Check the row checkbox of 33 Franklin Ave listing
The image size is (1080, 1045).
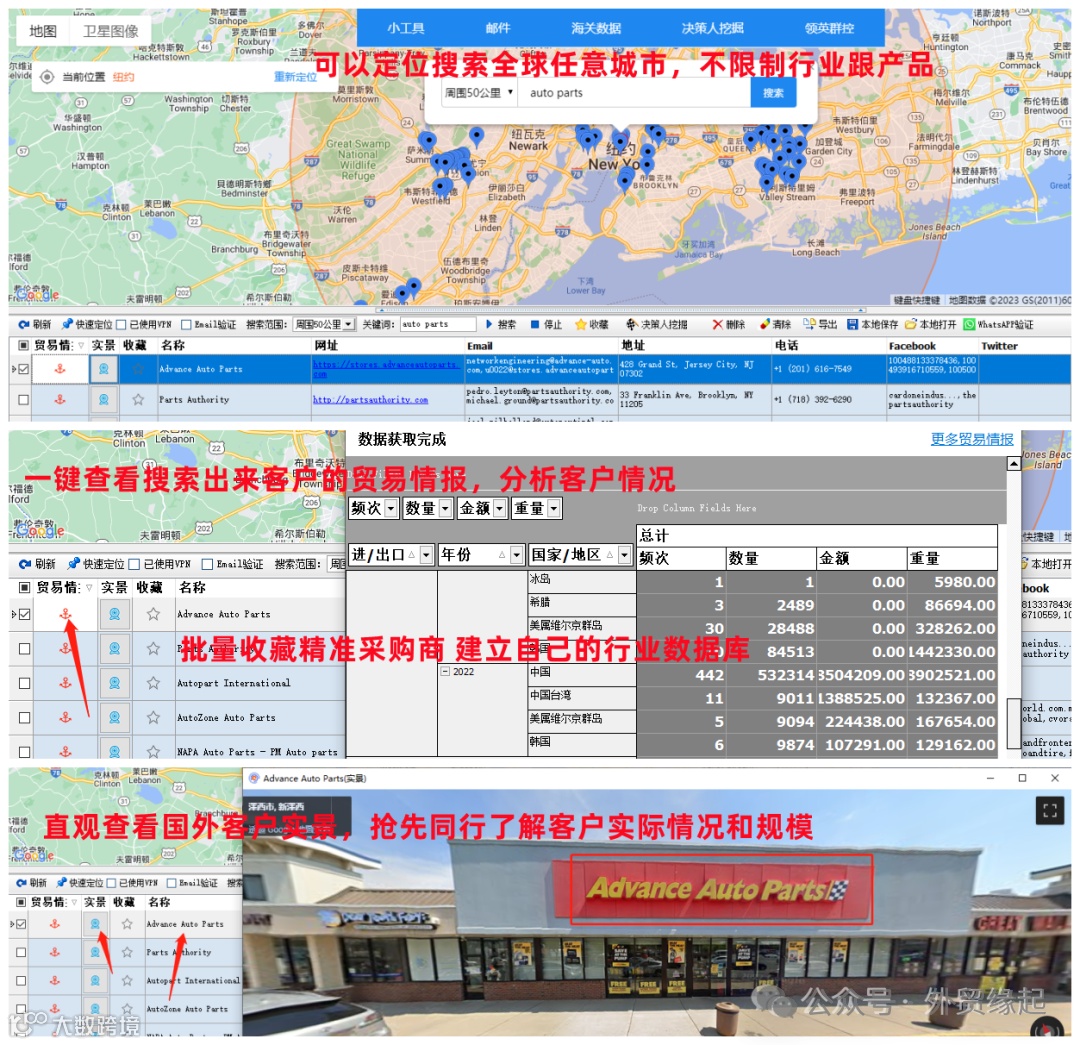pos(23,400)
